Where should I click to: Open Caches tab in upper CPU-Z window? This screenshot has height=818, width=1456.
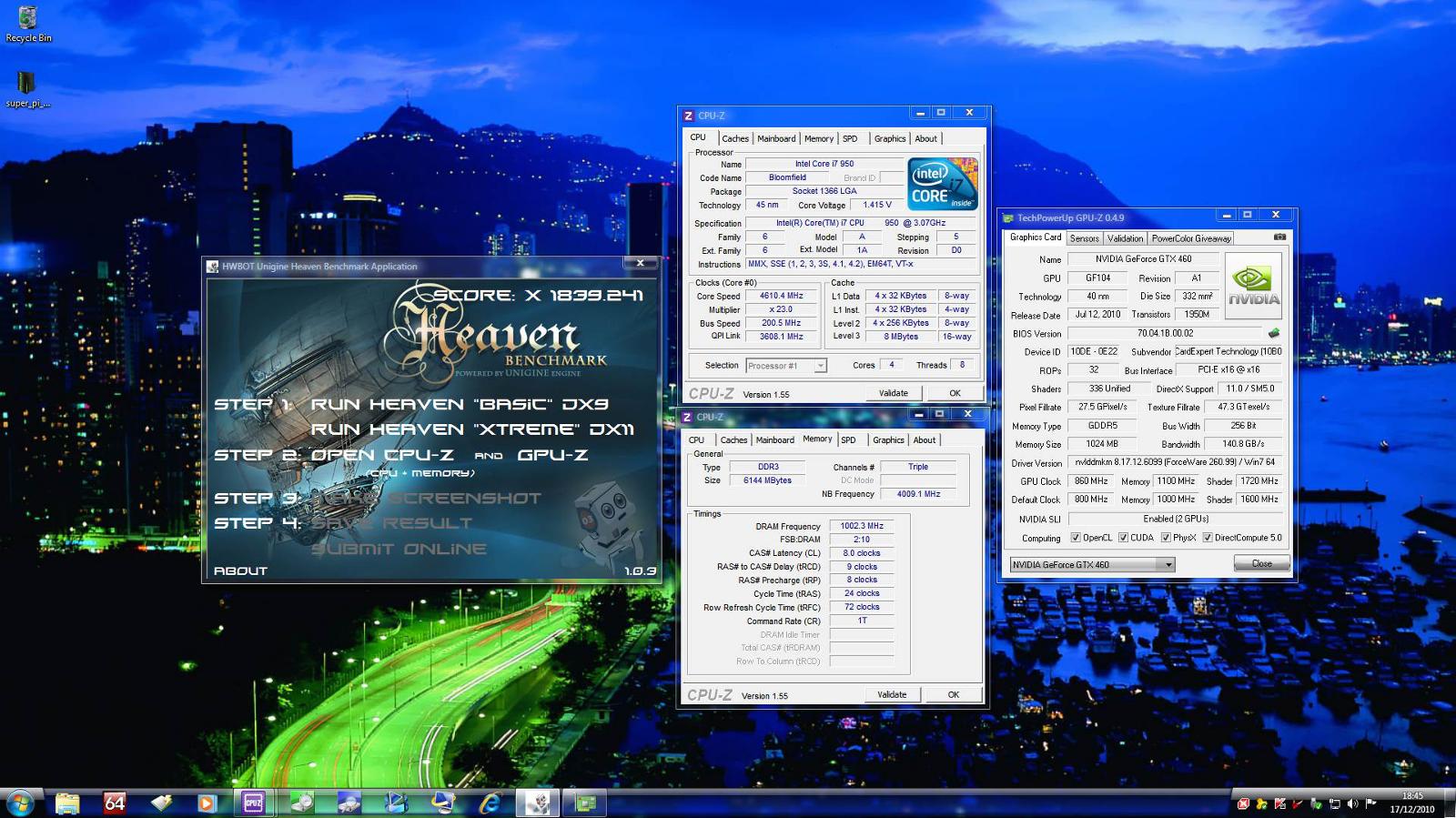[735, 138]
